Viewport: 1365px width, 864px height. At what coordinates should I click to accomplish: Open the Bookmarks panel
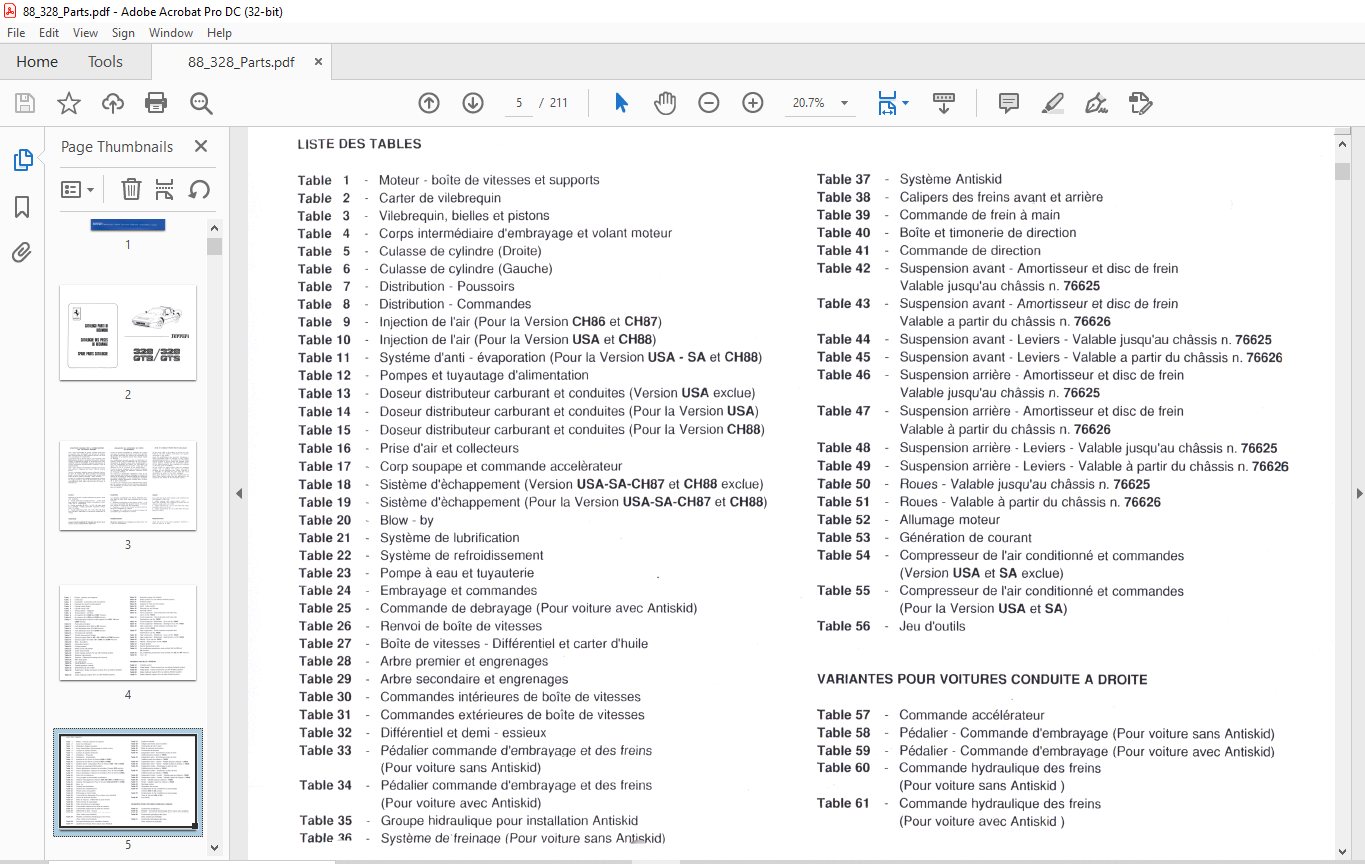coord(22,207)
